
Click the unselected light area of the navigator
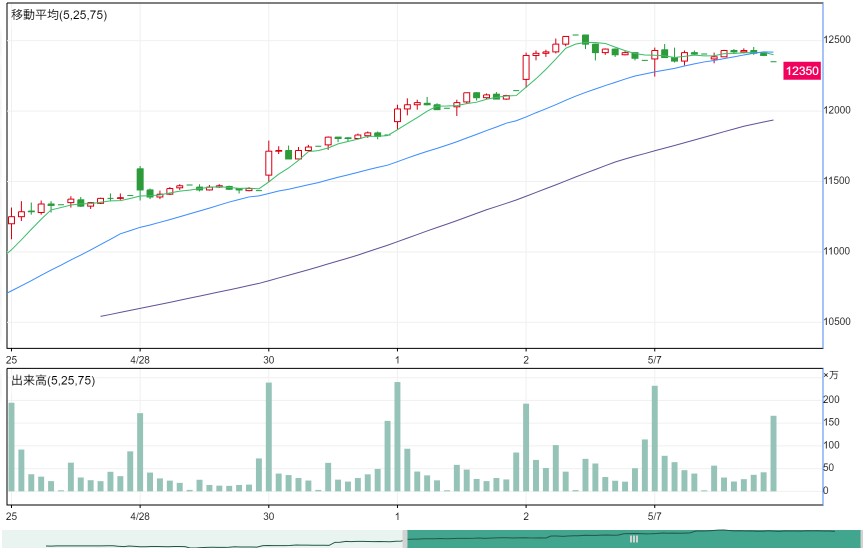coord(202,539)
